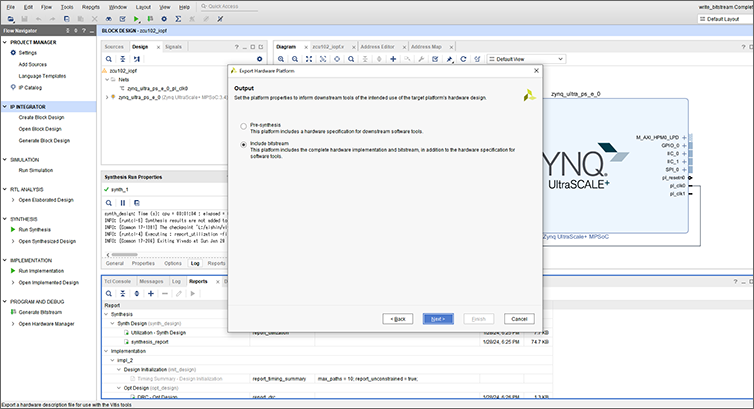Select the Include bitstream radio option

pyautogui.click(x=243, y=145)
